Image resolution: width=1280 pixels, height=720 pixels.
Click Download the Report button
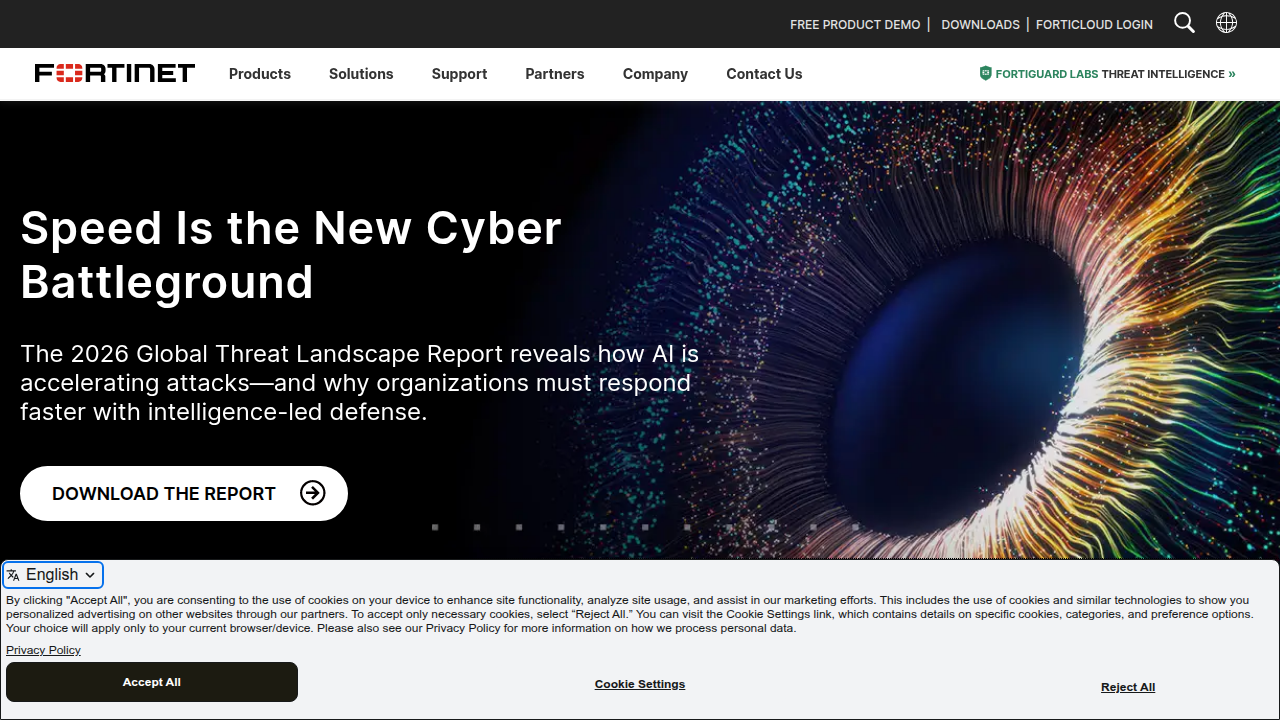(184, 493)
